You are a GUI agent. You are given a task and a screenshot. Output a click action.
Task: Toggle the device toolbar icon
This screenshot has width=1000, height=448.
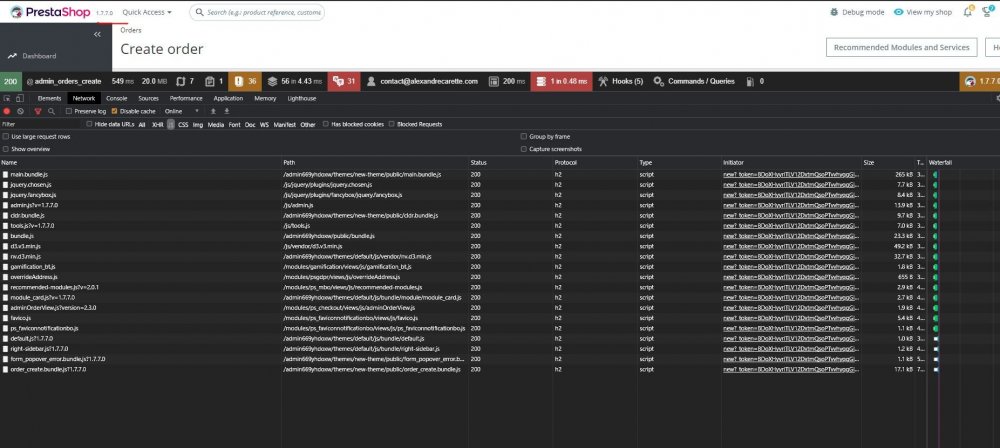pos(20,98)
